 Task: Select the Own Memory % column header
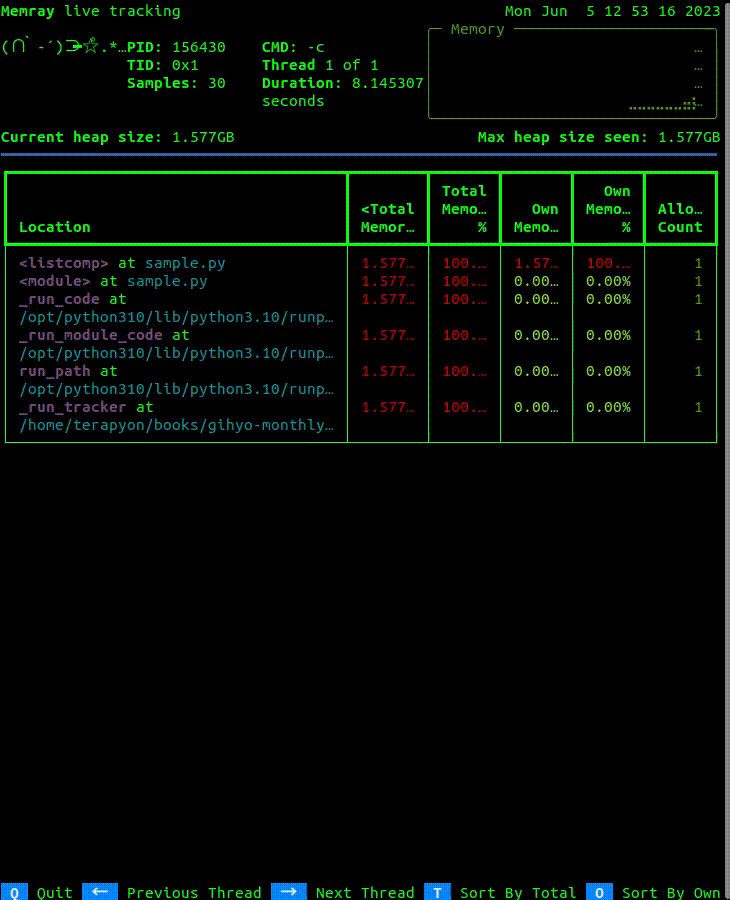[x=608, y=209]
